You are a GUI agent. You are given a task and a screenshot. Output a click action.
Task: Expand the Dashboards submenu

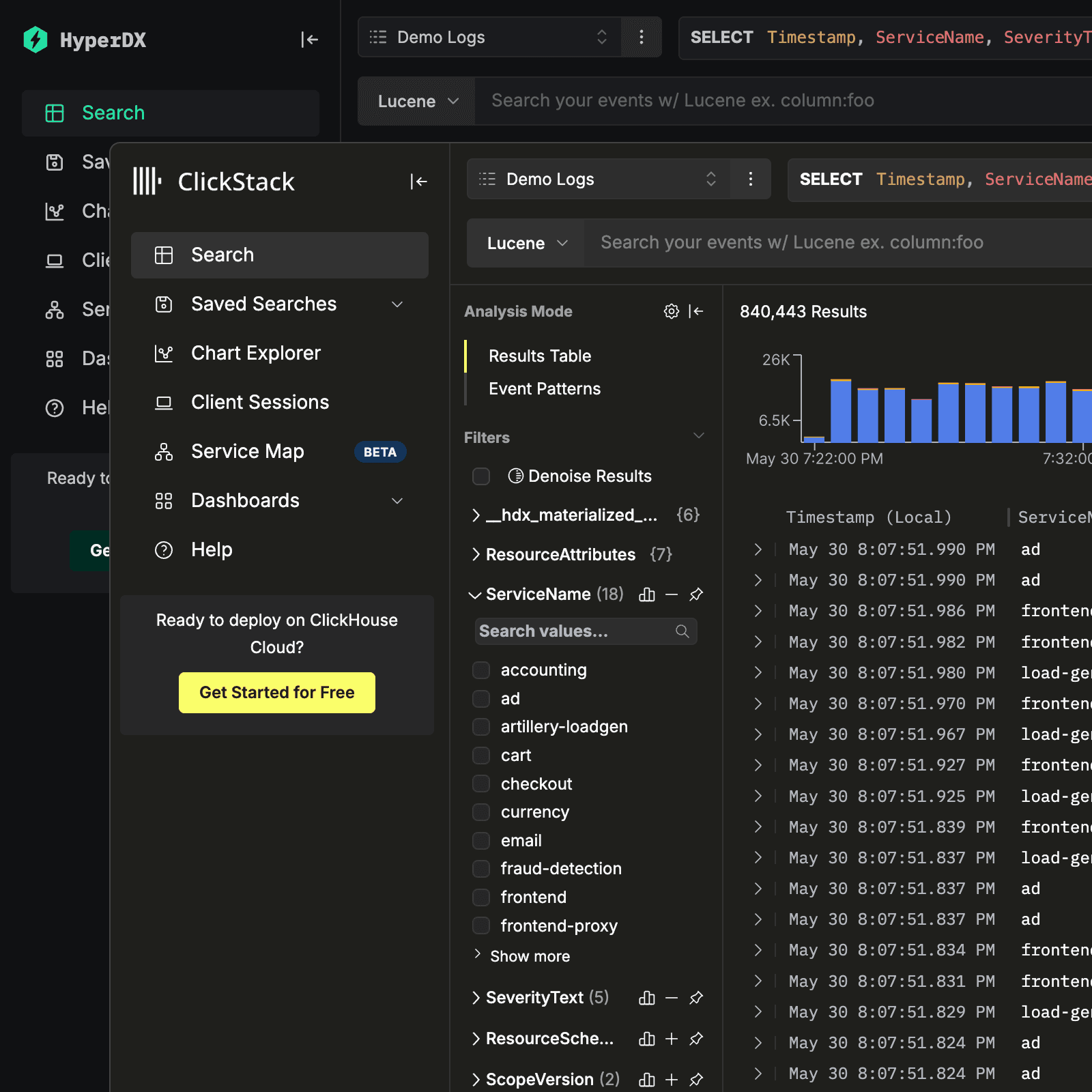pos(397,501)
